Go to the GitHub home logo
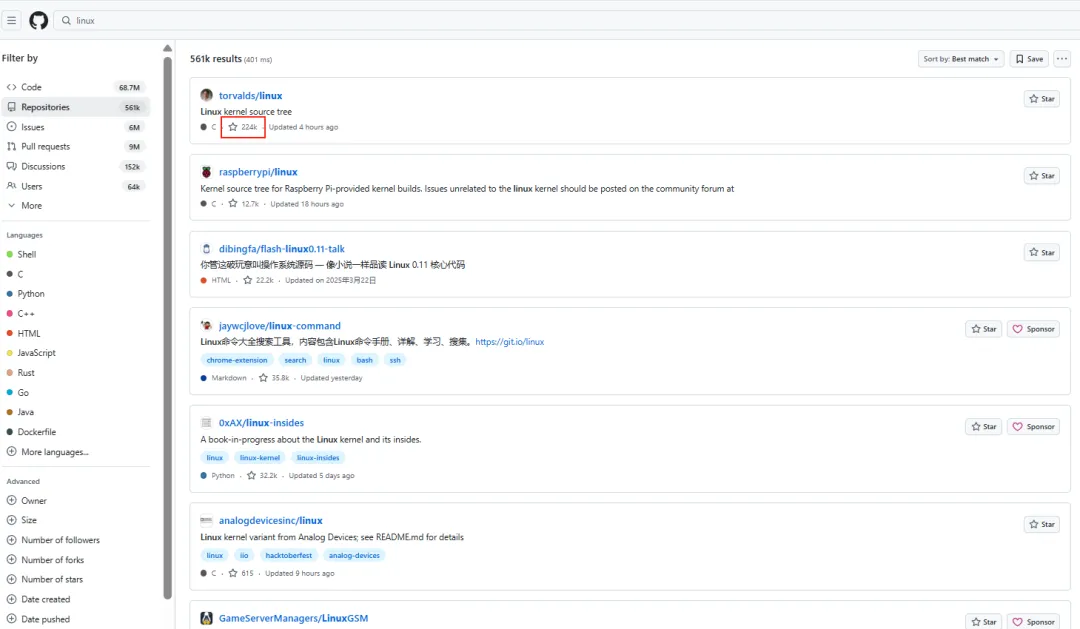The height and width of the screenshot is (629, 1080). pyautogui.click(x=39, y=21)
